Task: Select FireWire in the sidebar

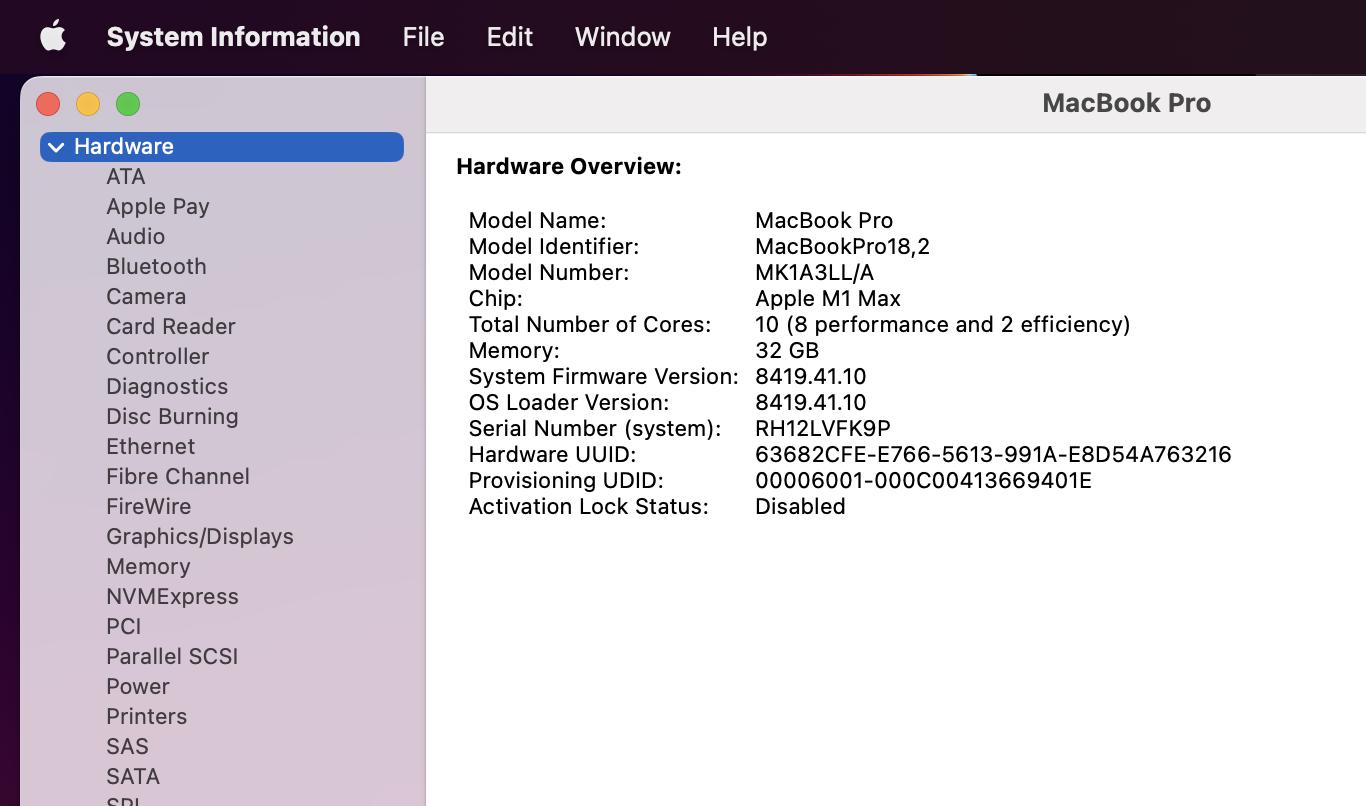Action: (149, 506)
